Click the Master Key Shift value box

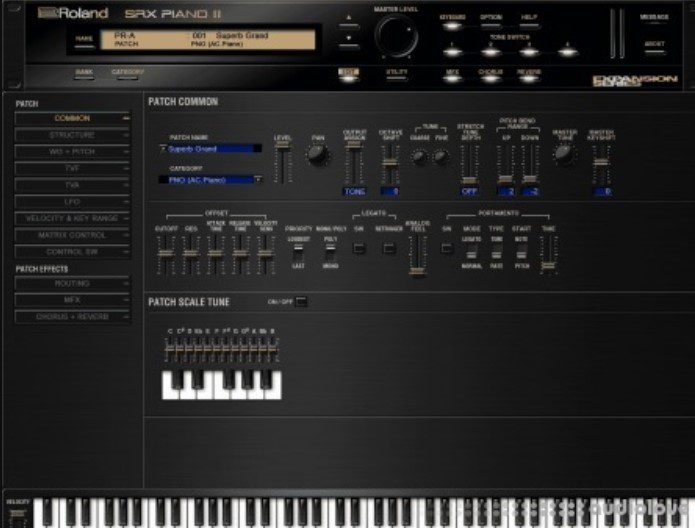602,192
